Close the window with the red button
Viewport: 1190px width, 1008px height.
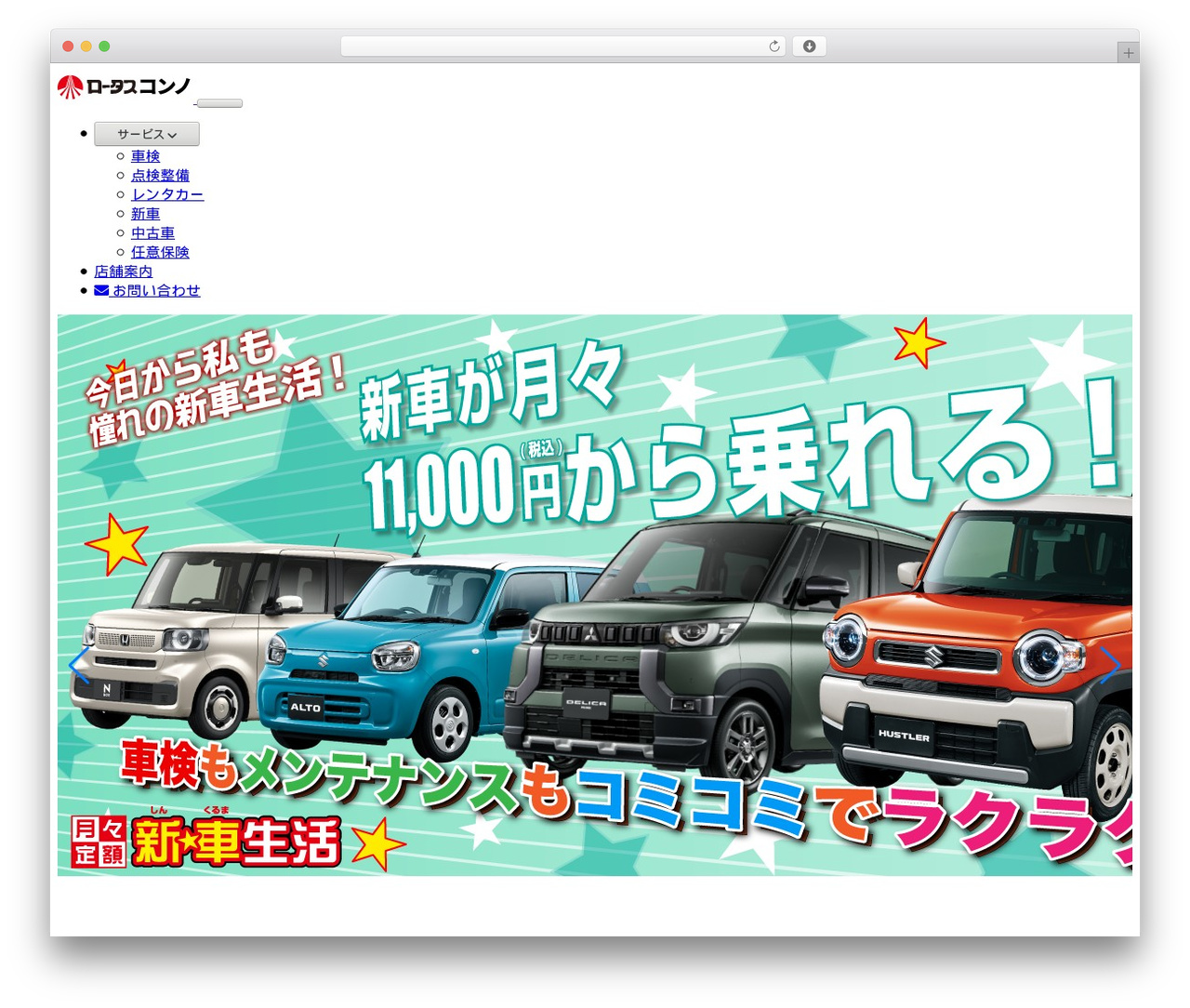point(68,46)
